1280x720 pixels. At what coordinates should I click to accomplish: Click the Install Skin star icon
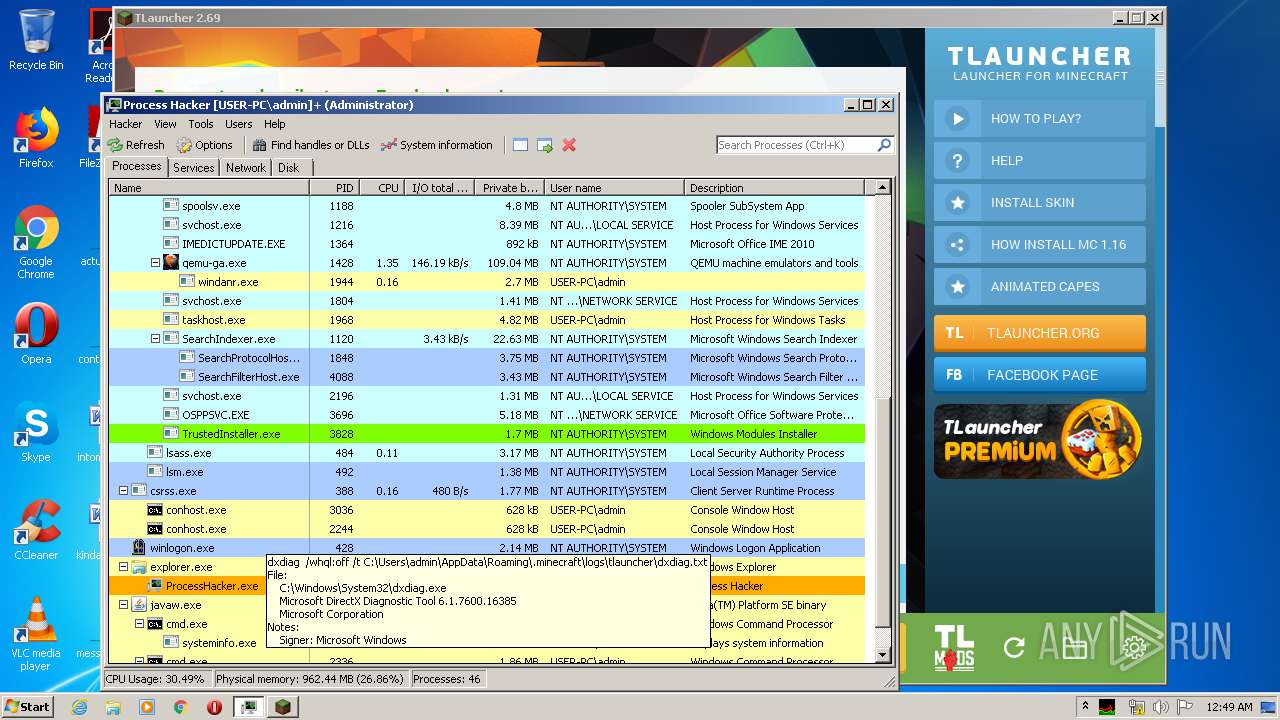957,202
